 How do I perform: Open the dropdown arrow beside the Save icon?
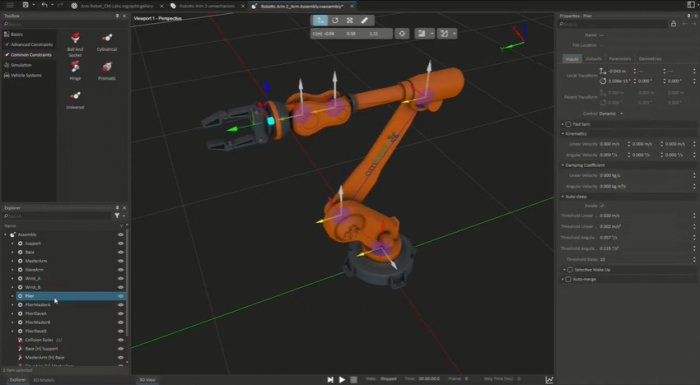tap(33, 5)
